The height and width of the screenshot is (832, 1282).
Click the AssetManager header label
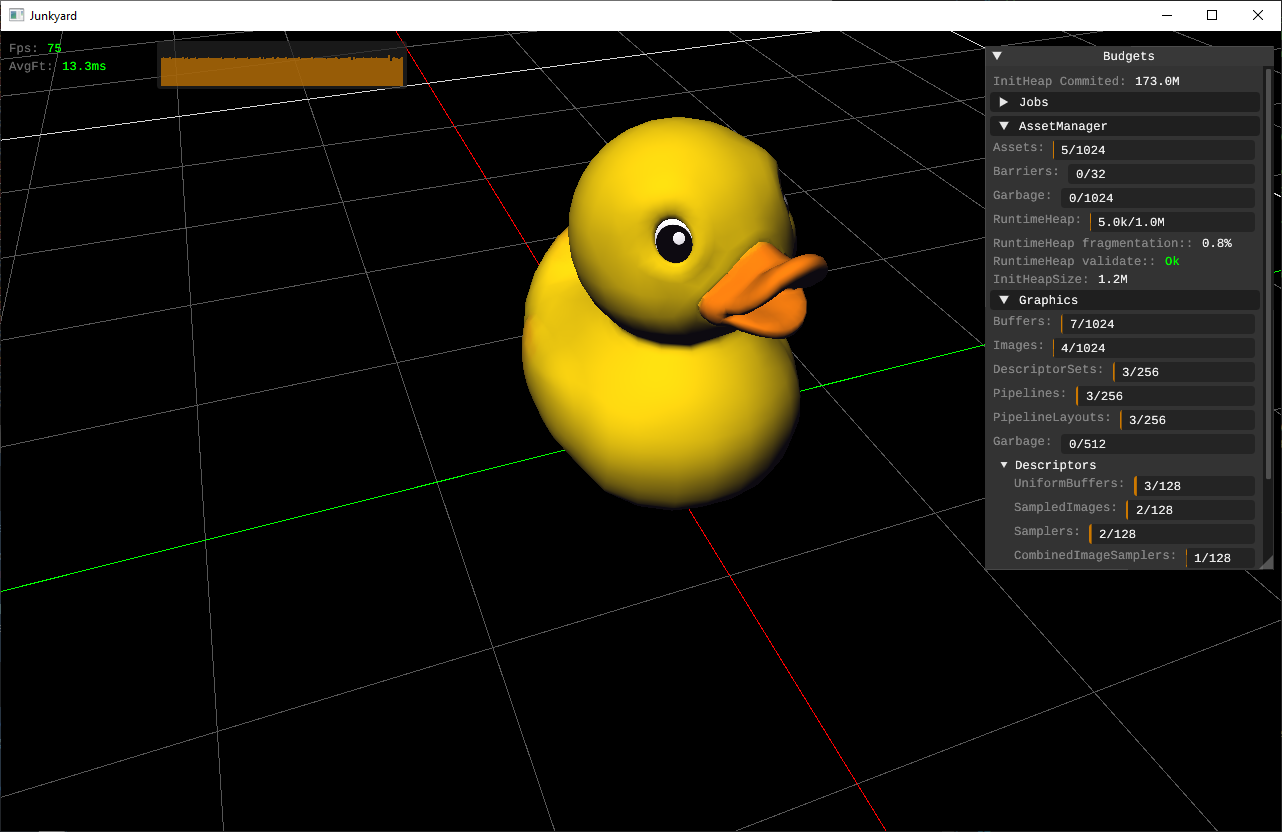(1063, 126)
